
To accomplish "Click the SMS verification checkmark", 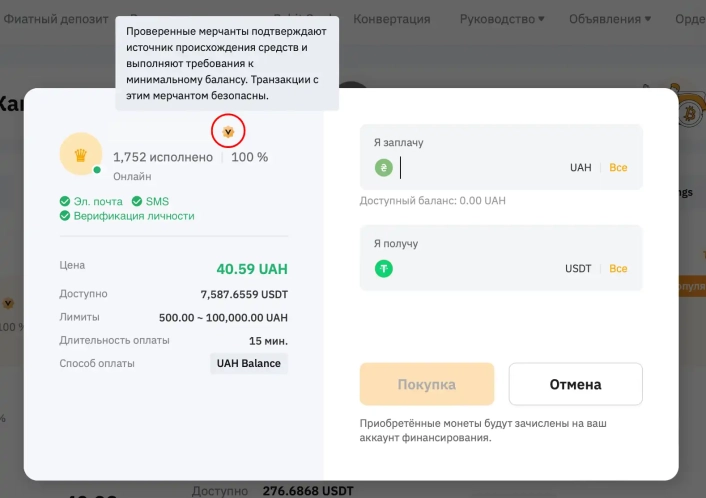I will (x=136, y=201).
